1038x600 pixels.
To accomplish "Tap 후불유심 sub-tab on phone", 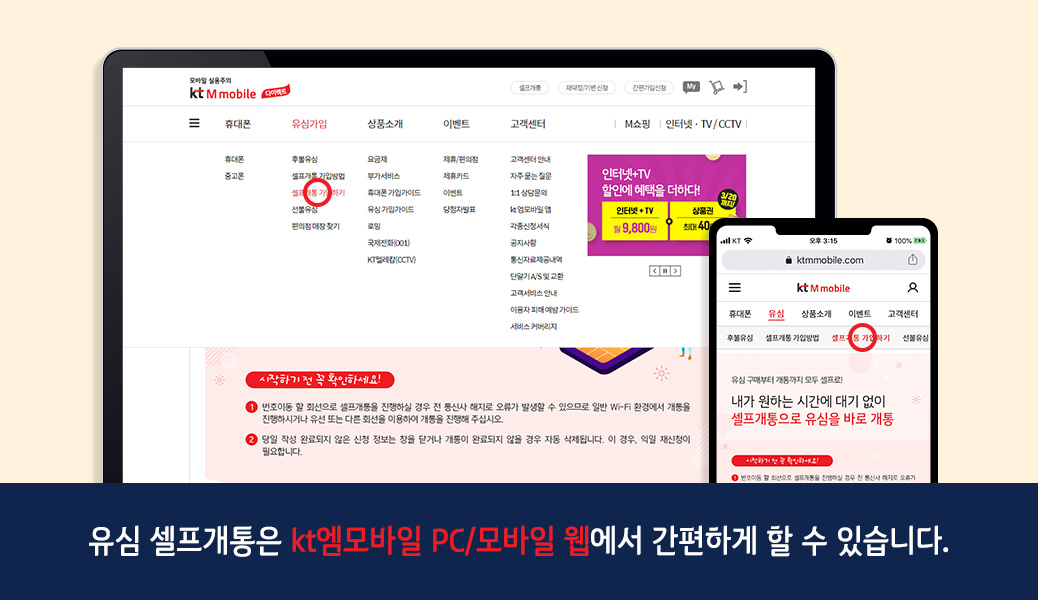I will click(x=740, y=338).
